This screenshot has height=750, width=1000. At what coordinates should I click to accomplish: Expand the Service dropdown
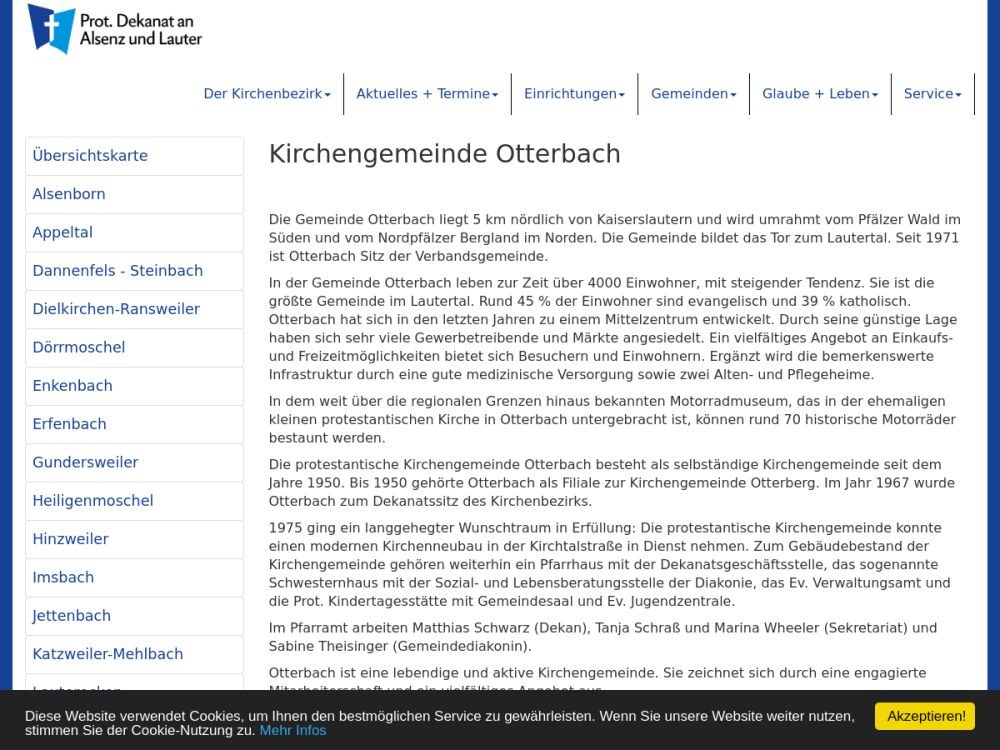pyautogui.click(x=932, y=94)
